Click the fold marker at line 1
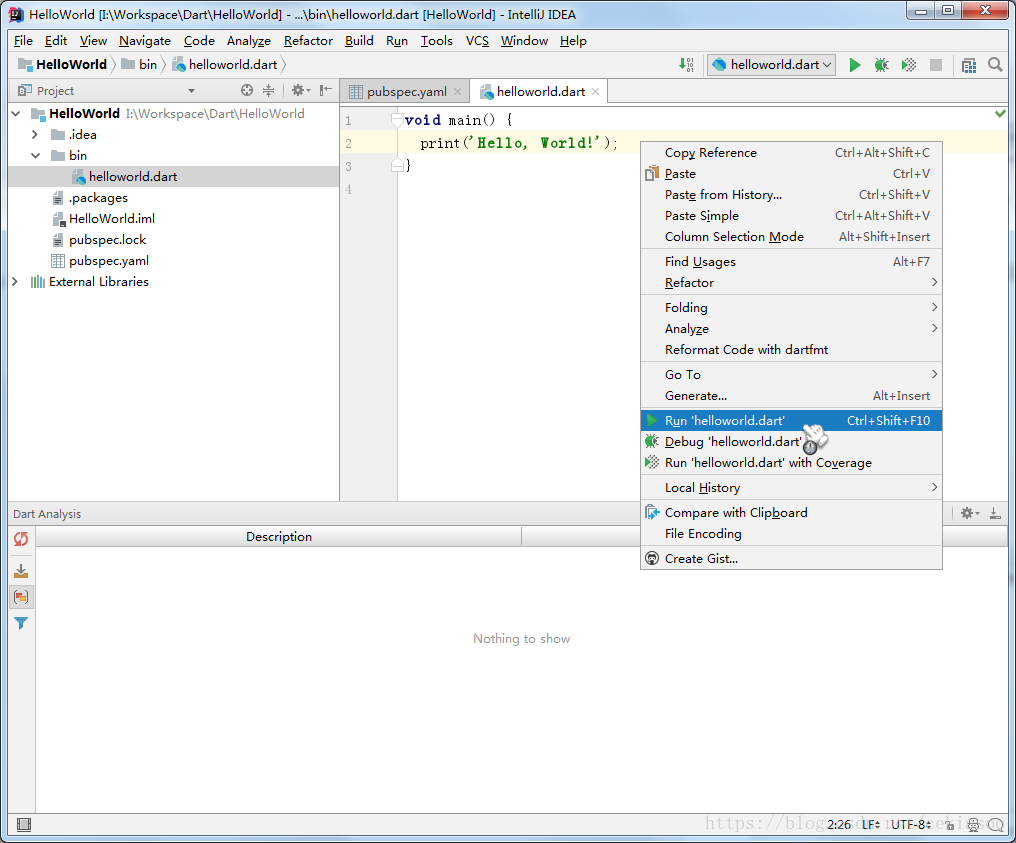 pyautogui.click(x=397, y=120)
